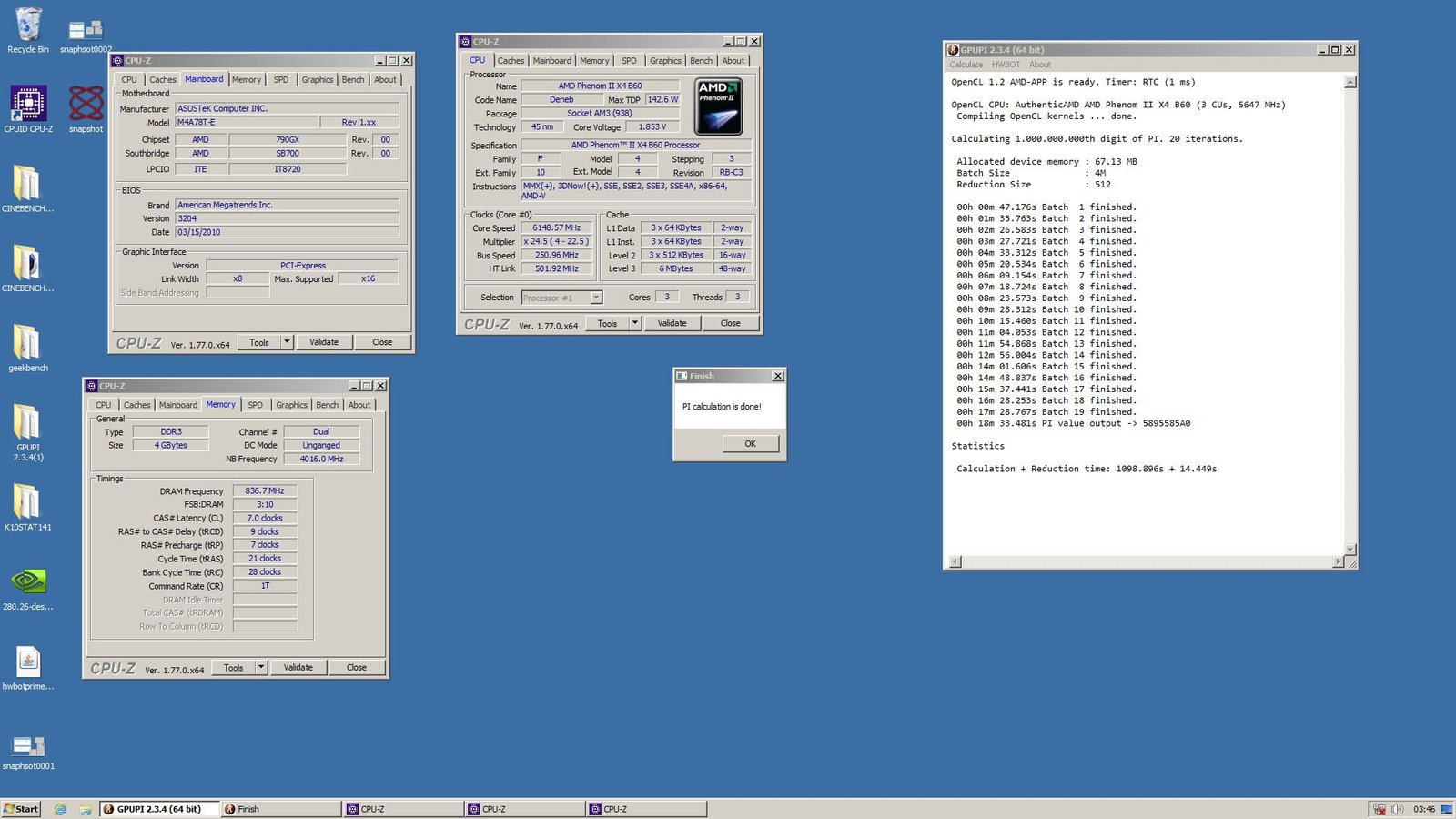Viewport: 1456px width, 819px height.
Task: Click the GPUPI vertical scrollbar down arrow
Action: point(1350,550)
